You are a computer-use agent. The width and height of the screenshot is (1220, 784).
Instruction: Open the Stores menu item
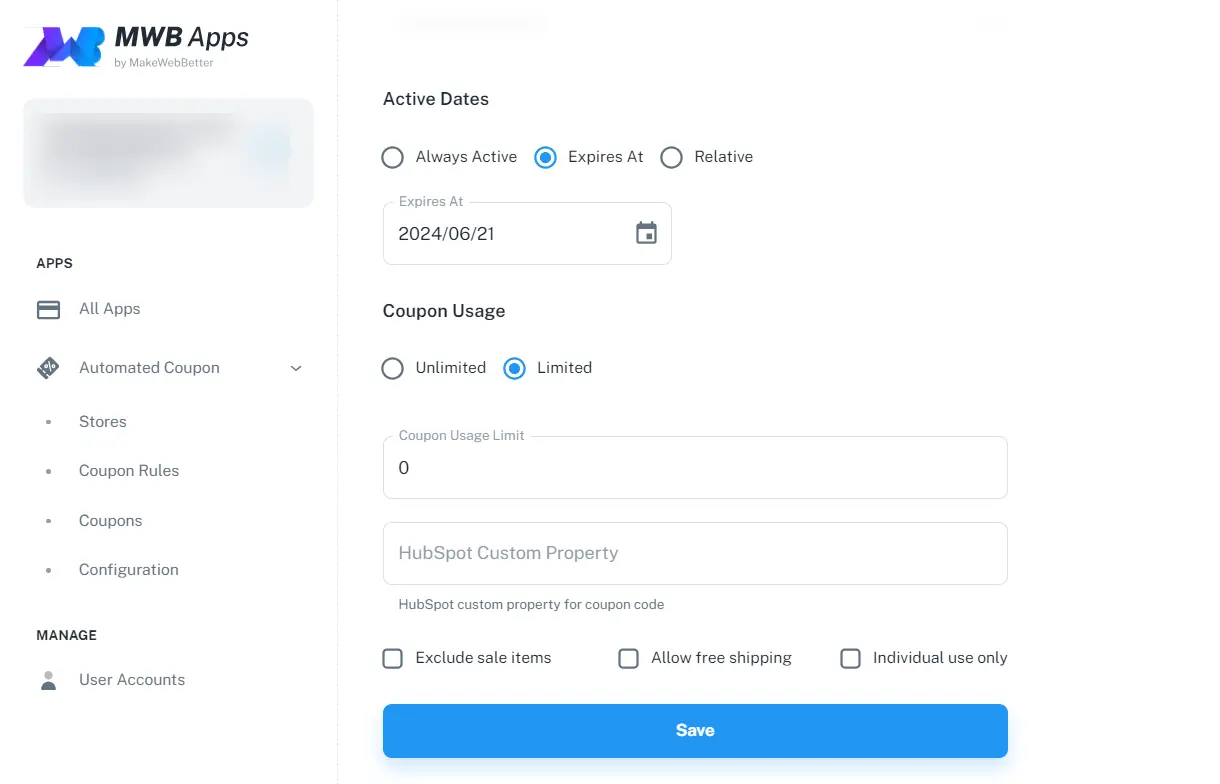coord(103,422)
